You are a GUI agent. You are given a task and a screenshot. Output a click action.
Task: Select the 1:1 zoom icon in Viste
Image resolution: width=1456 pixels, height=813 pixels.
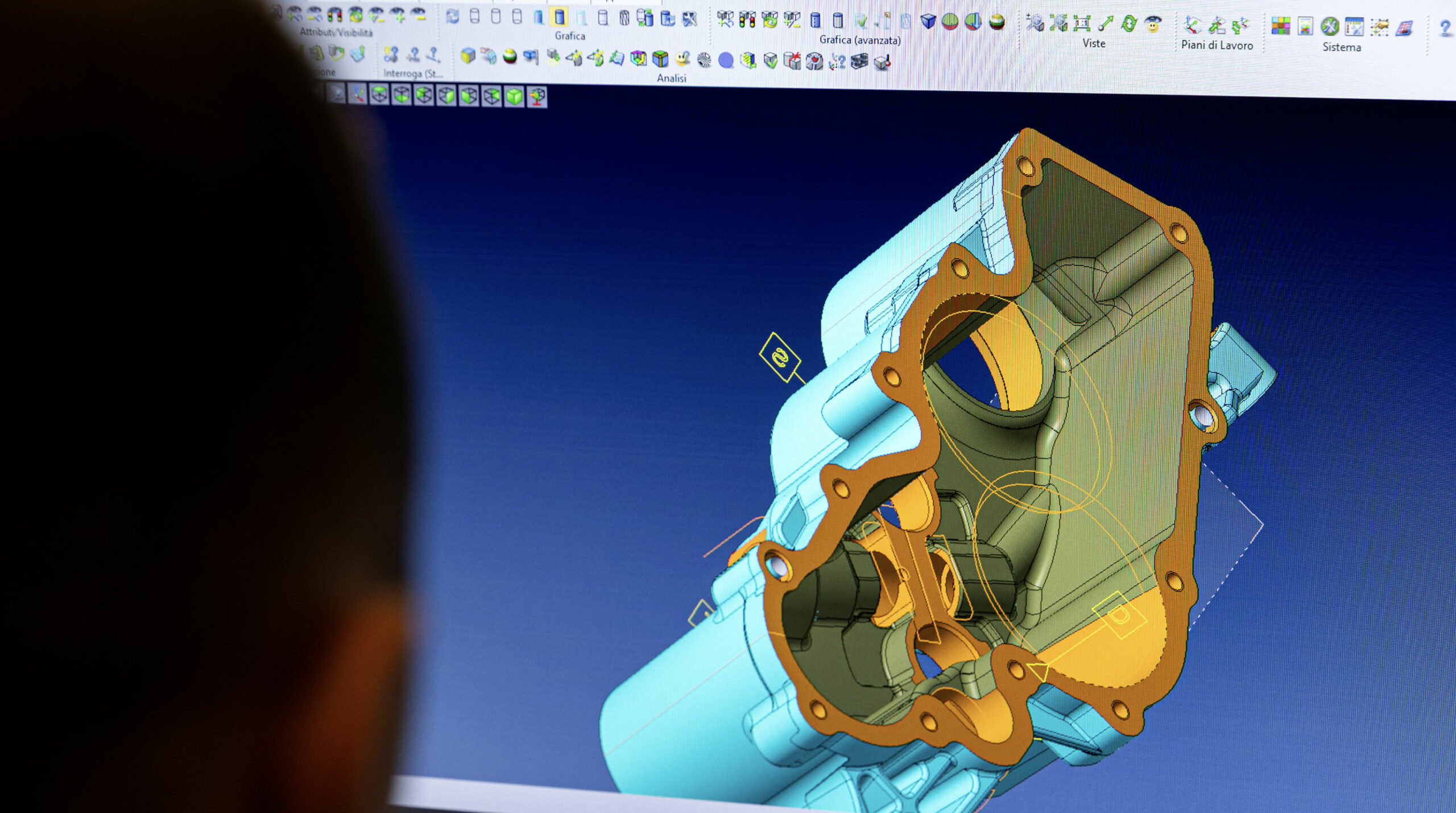(1081, 23)
